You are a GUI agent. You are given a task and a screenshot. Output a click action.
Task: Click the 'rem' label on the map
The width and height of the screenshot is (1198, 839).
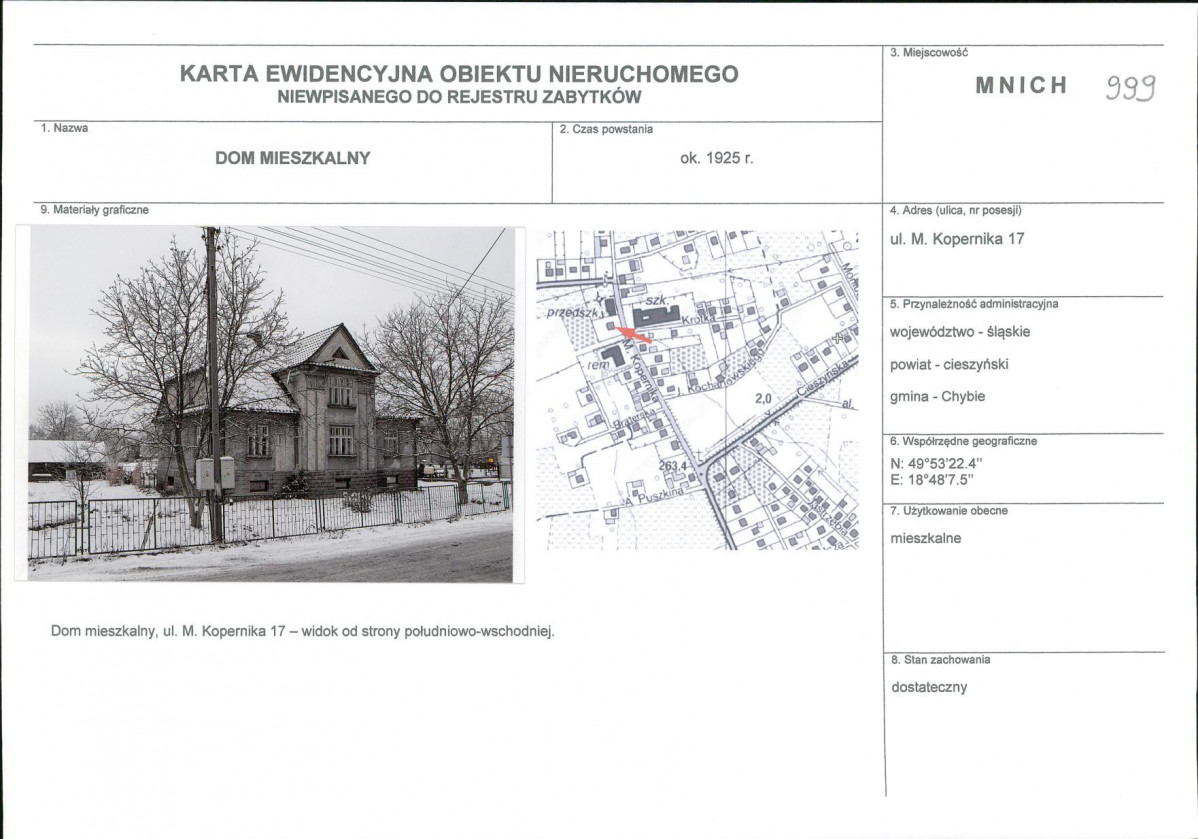pos(599,364)
